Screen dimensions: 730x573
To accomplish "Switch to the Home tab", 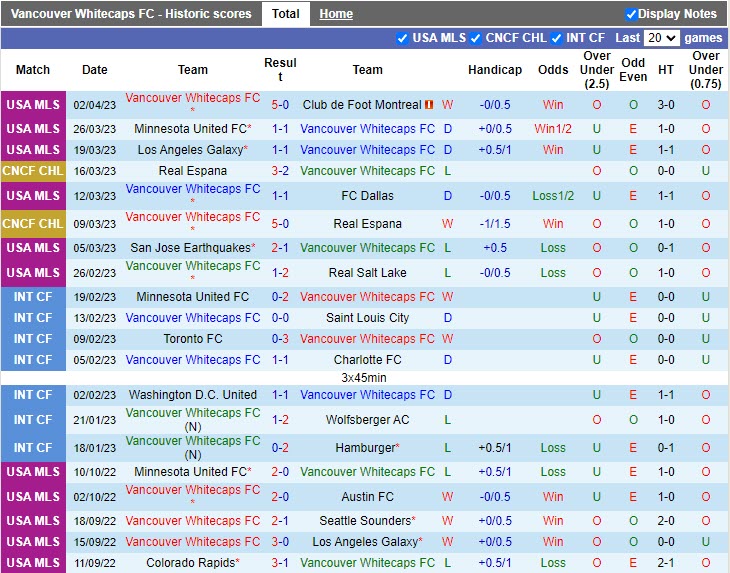I will pyautogui.click(x=336, y=14).
